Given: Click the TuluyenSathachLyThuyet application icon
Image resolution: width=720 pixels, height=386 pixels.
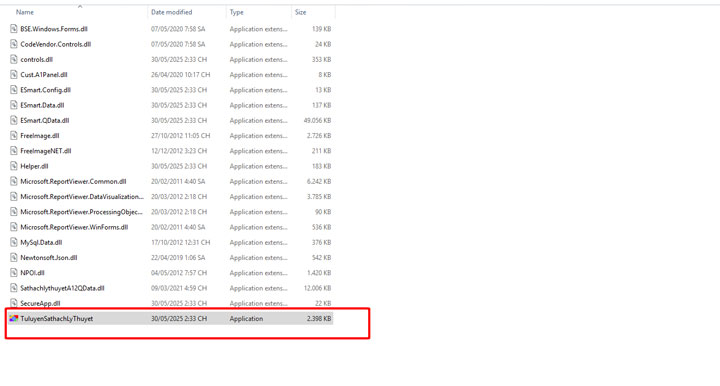Looking at the screenshot, I should coord(14,318).
